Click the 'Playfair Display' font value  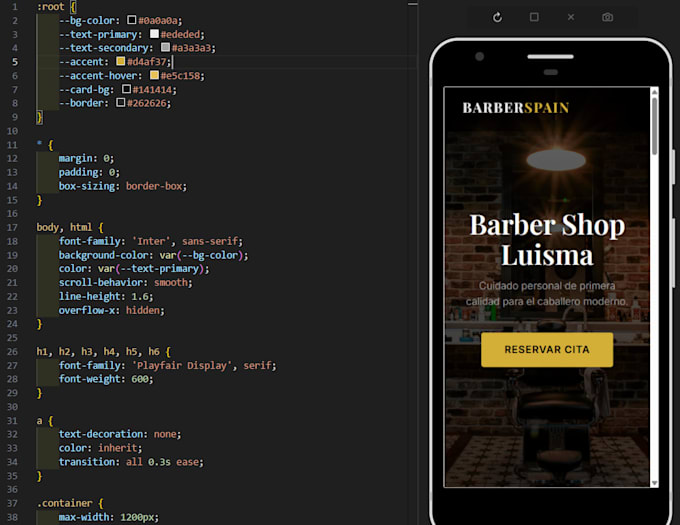point(182,365)
